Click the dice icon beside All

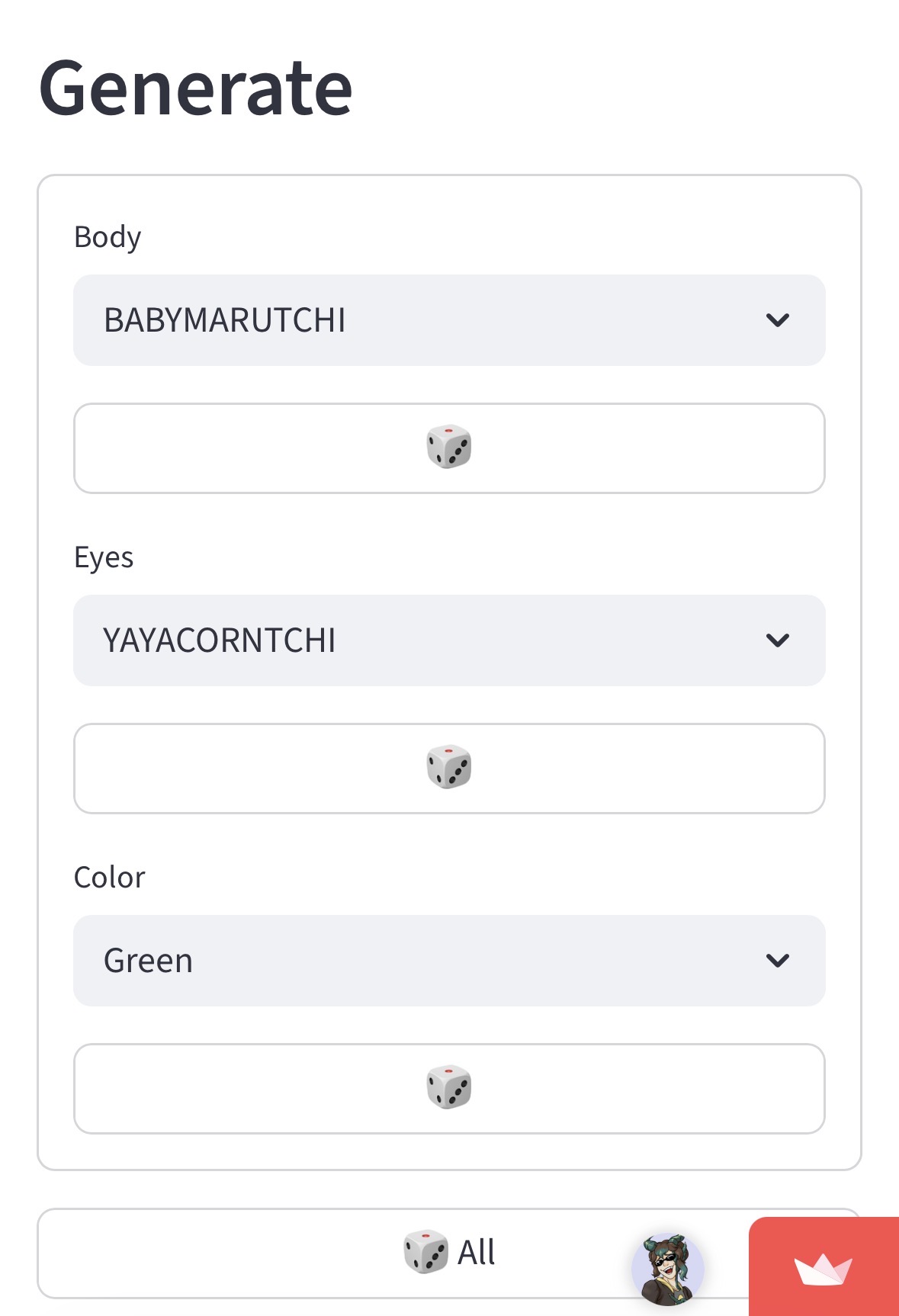[x=425, y=1252]
